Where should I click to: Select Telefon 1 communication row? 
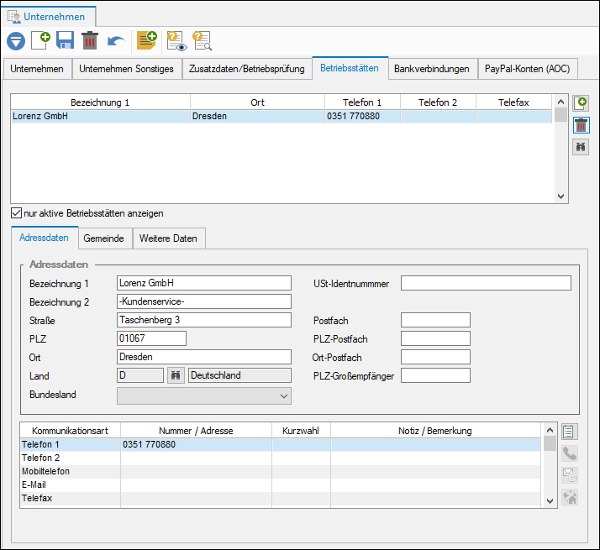coord(280,445)
